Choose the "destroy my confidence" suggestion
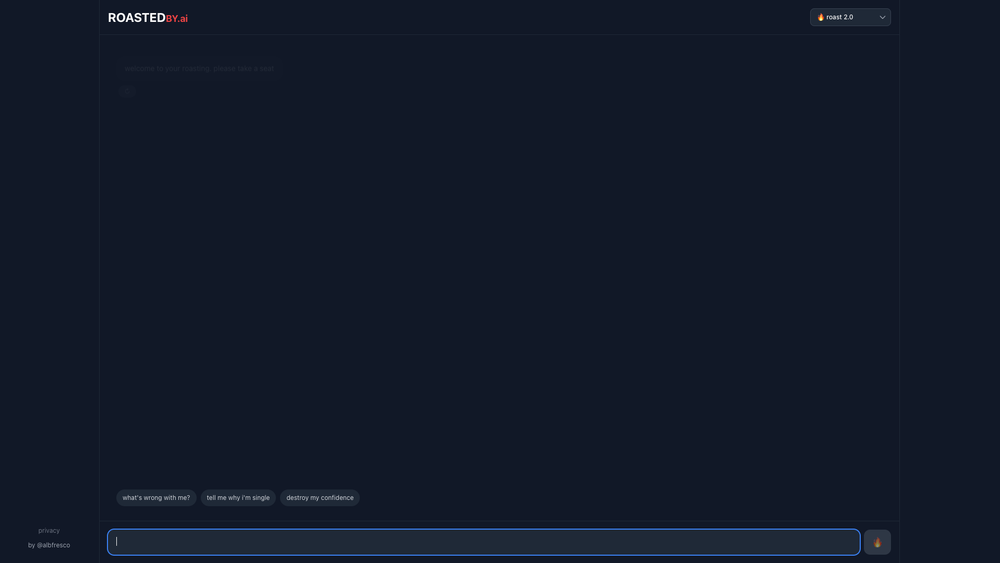Screen dimensions: 1000x563 click(x=320, y=498)
